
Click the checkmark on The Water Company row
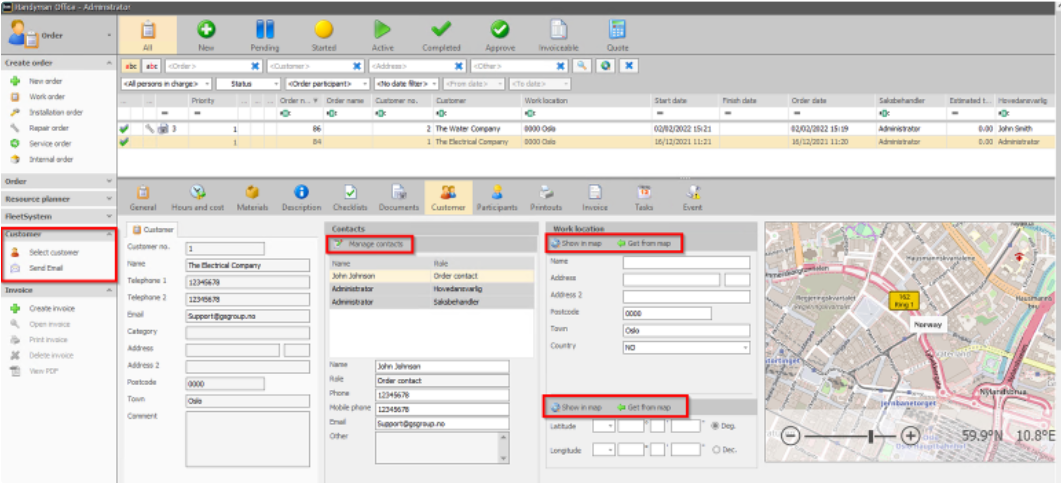(x=124, y=129)
